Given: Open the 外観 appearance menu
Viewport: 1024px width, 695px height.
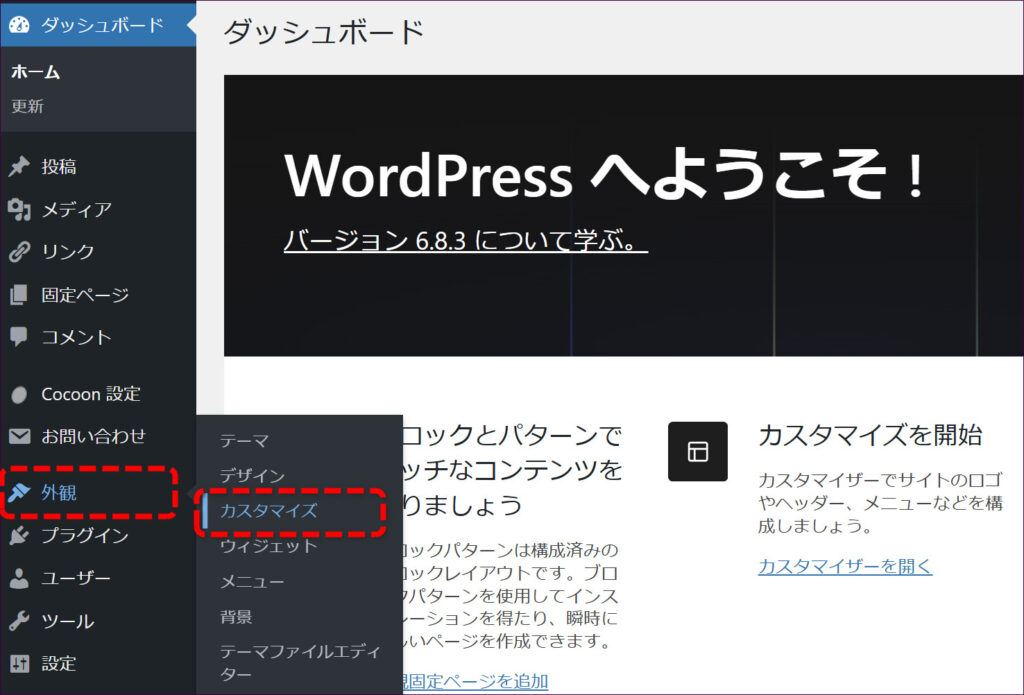Looking at the screenshot, I should point(58,492).
